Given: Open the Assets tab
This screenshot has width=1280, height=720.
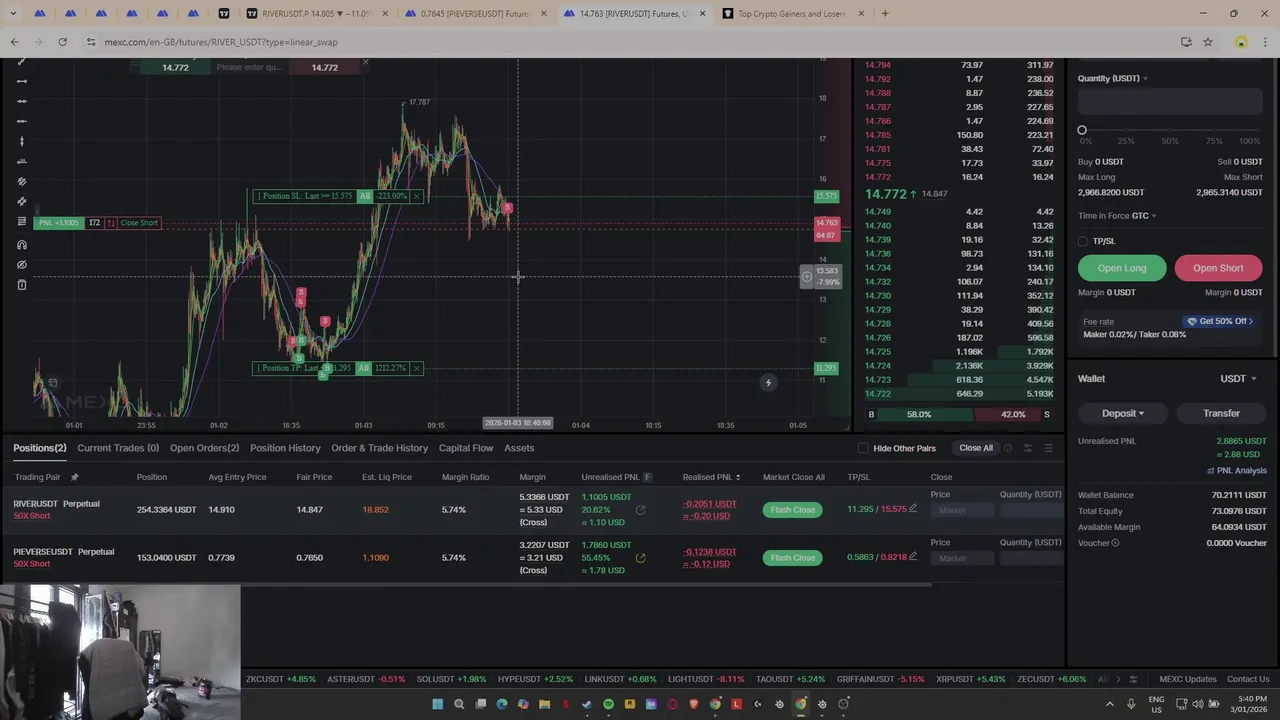Looking at the screenshot, I should (x=519, y=448).
